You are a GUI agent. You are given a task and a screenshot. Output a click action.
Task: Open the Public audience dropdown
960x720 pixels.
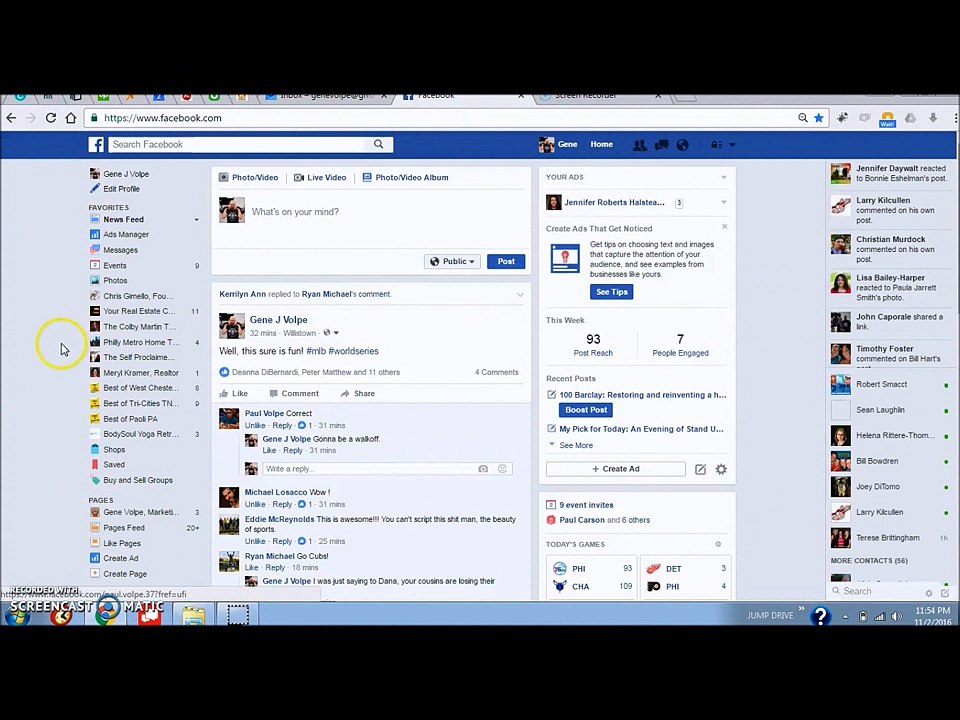452,261
